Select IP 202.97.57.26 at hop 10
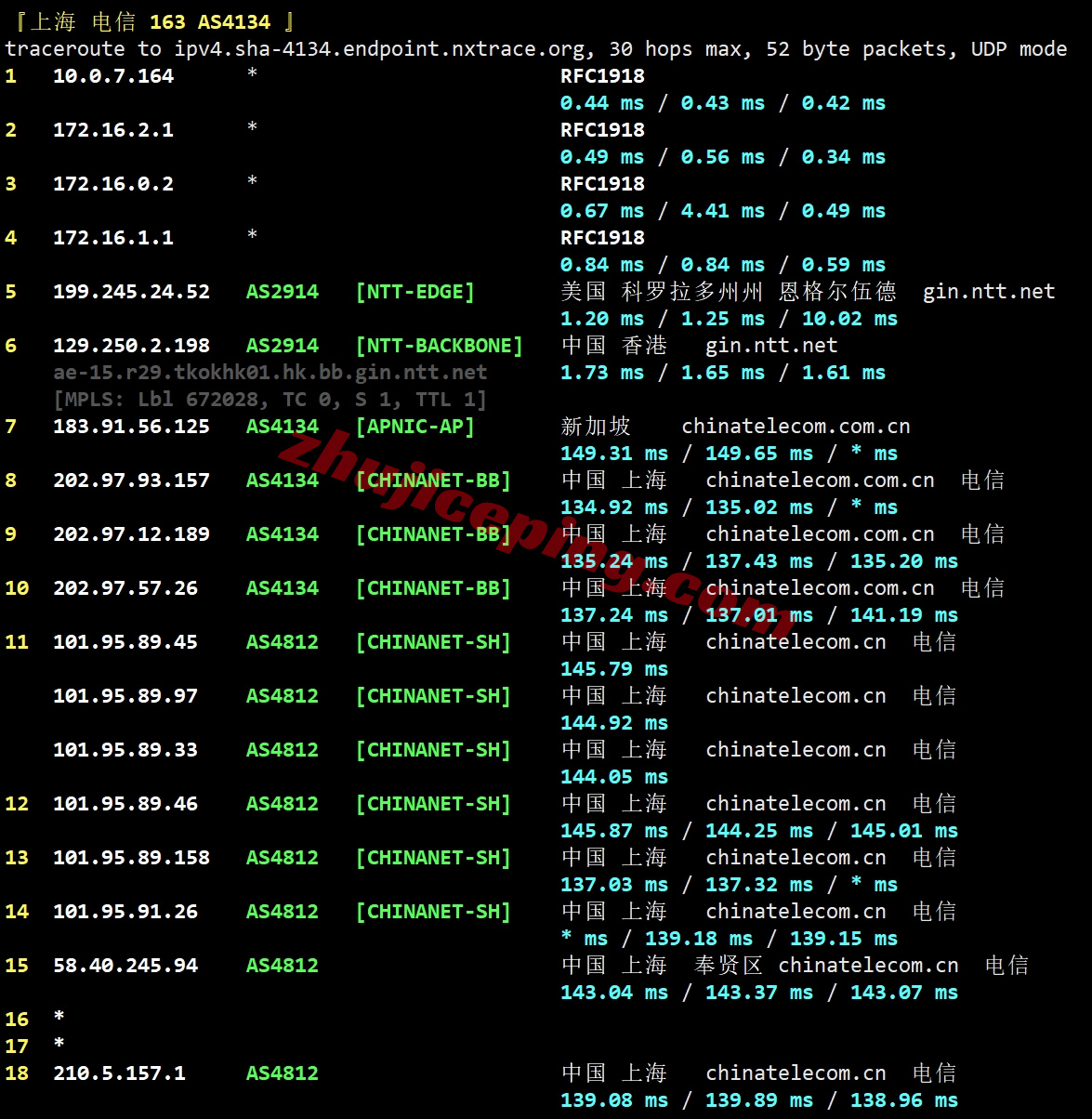Viewport: 1092px width, 1119px height. pyautogui.click(x=125, y=588)
